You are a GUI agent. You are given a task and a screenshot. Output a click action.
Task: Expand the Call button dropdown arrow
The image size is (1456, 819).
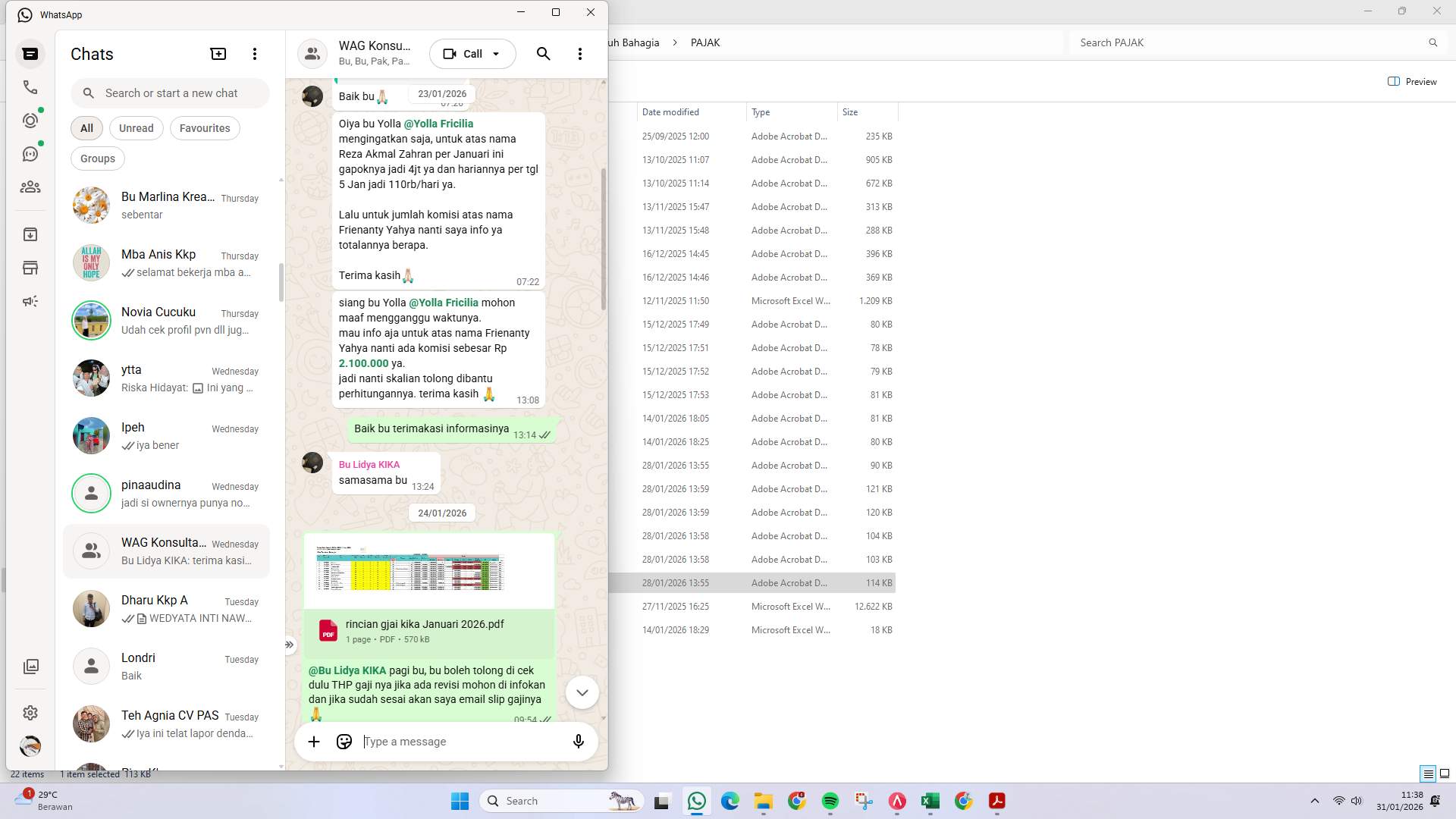click(x=497, y=54)
